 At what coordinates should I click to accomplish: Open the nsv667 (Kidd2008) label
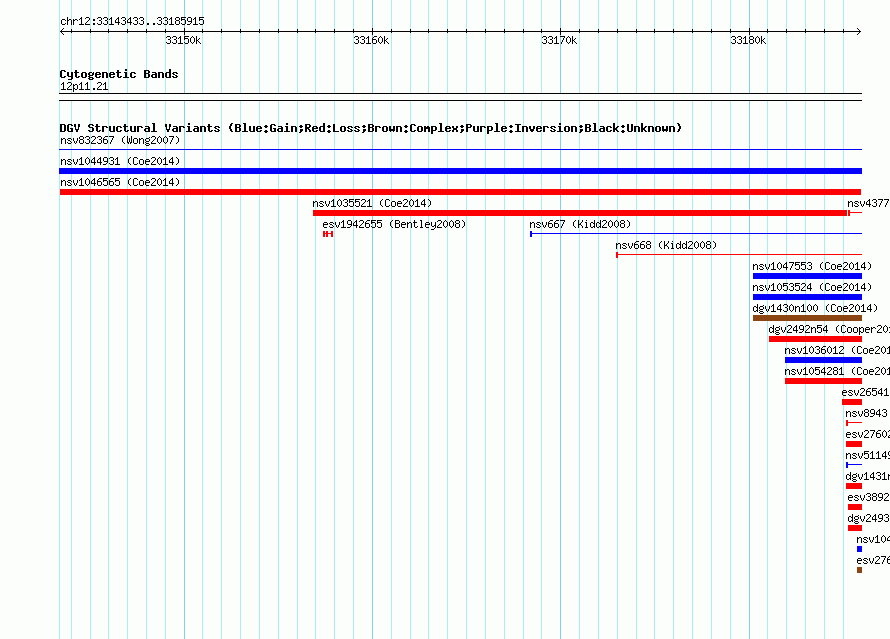point(580,224)
